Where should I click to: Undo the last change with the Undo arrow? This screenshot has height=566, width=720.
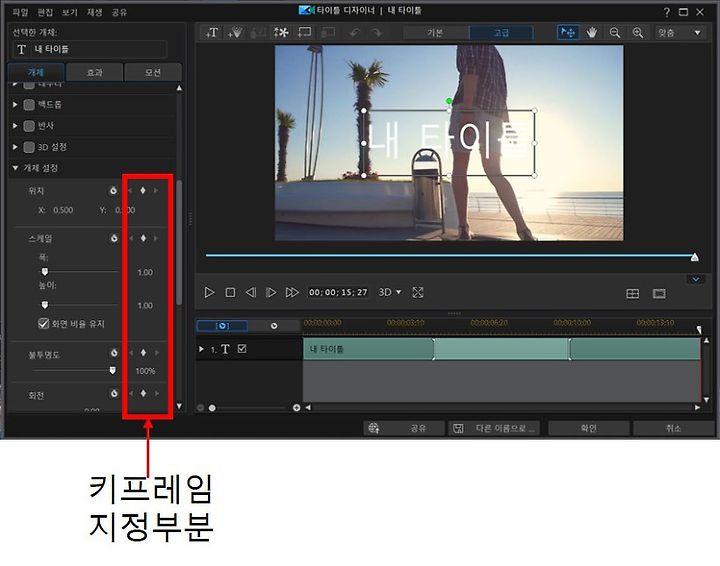point(354,33)
